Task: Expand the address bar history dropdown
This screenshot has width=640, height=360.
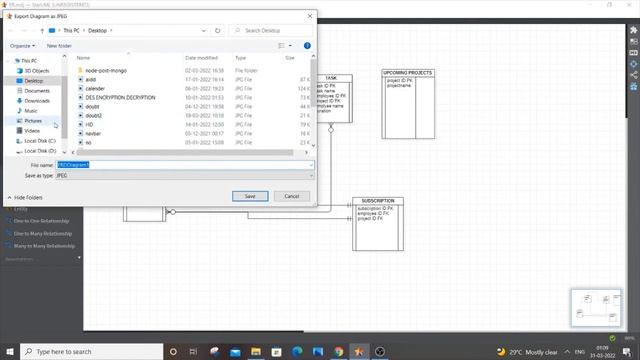Action: coord(203,31)
